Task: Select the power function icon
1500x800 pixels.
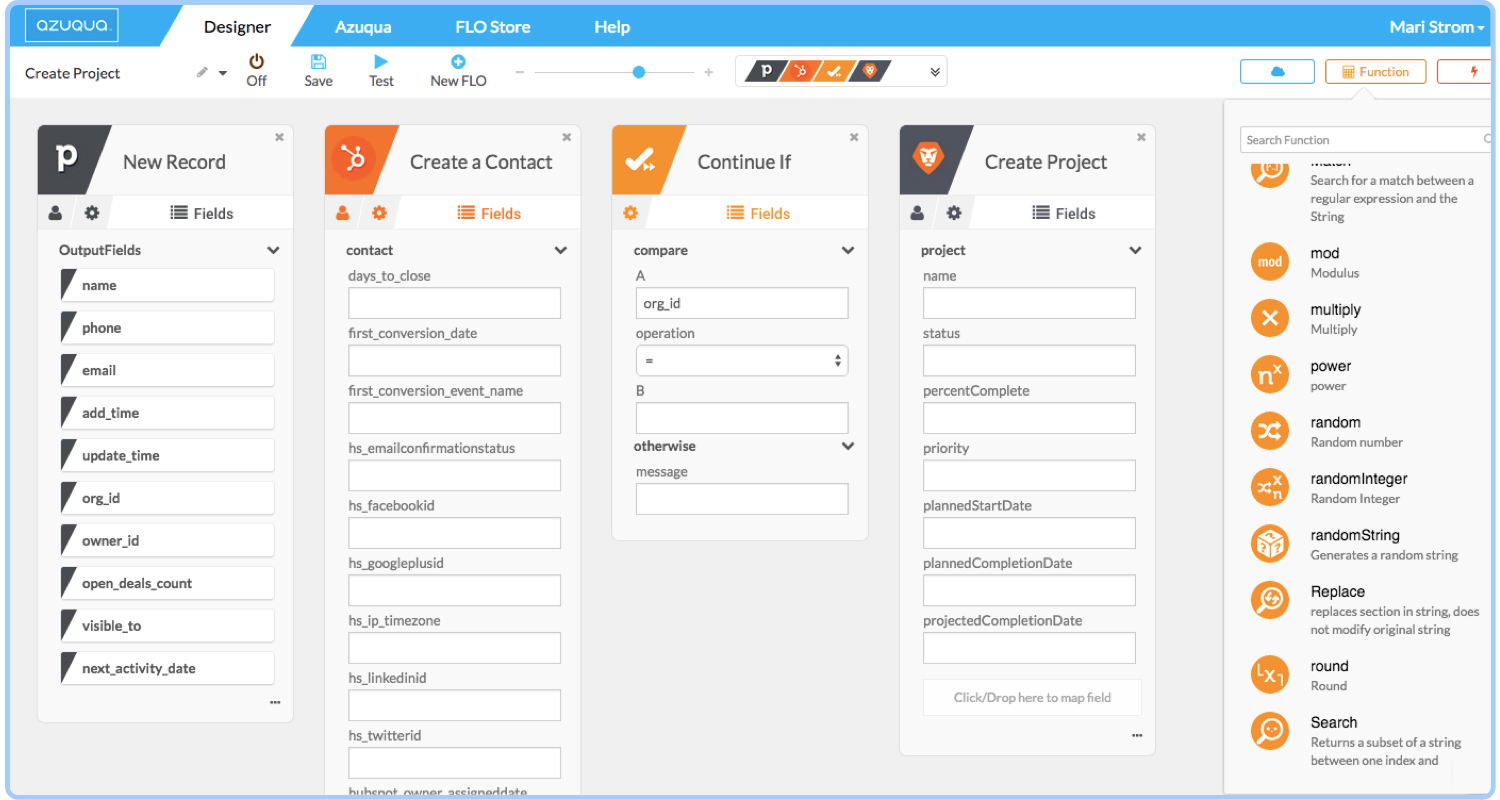Action: click(x=1270, y=375)
